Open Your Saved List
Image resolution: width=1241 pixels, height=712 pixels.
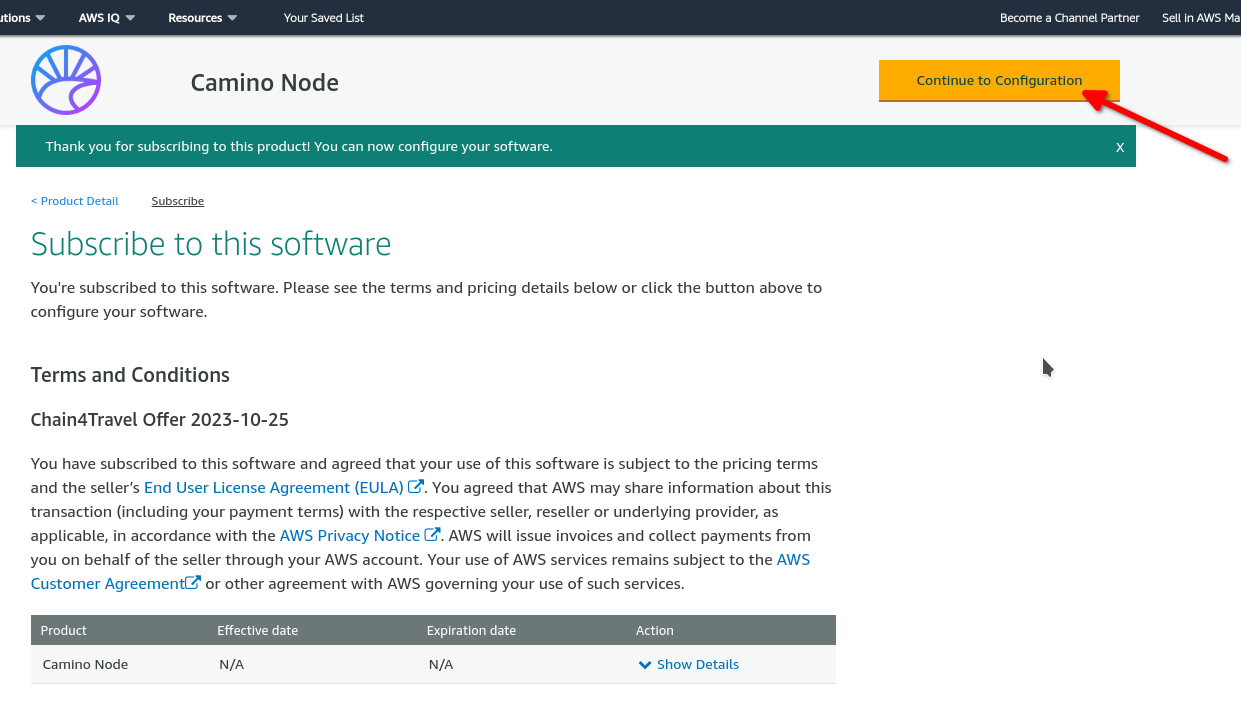tap(324, 18)
